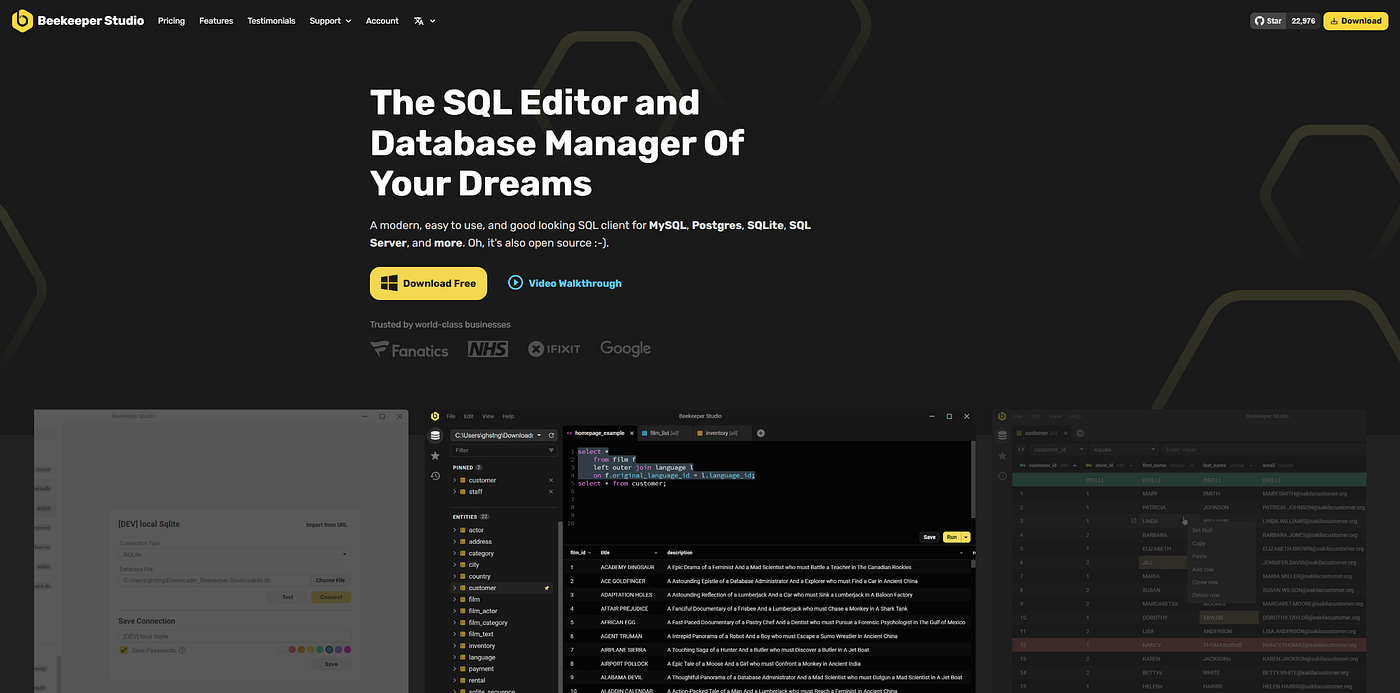The image size is (1400, 693).
Task: Click the Test button in left window
Action: pos(287,597)
